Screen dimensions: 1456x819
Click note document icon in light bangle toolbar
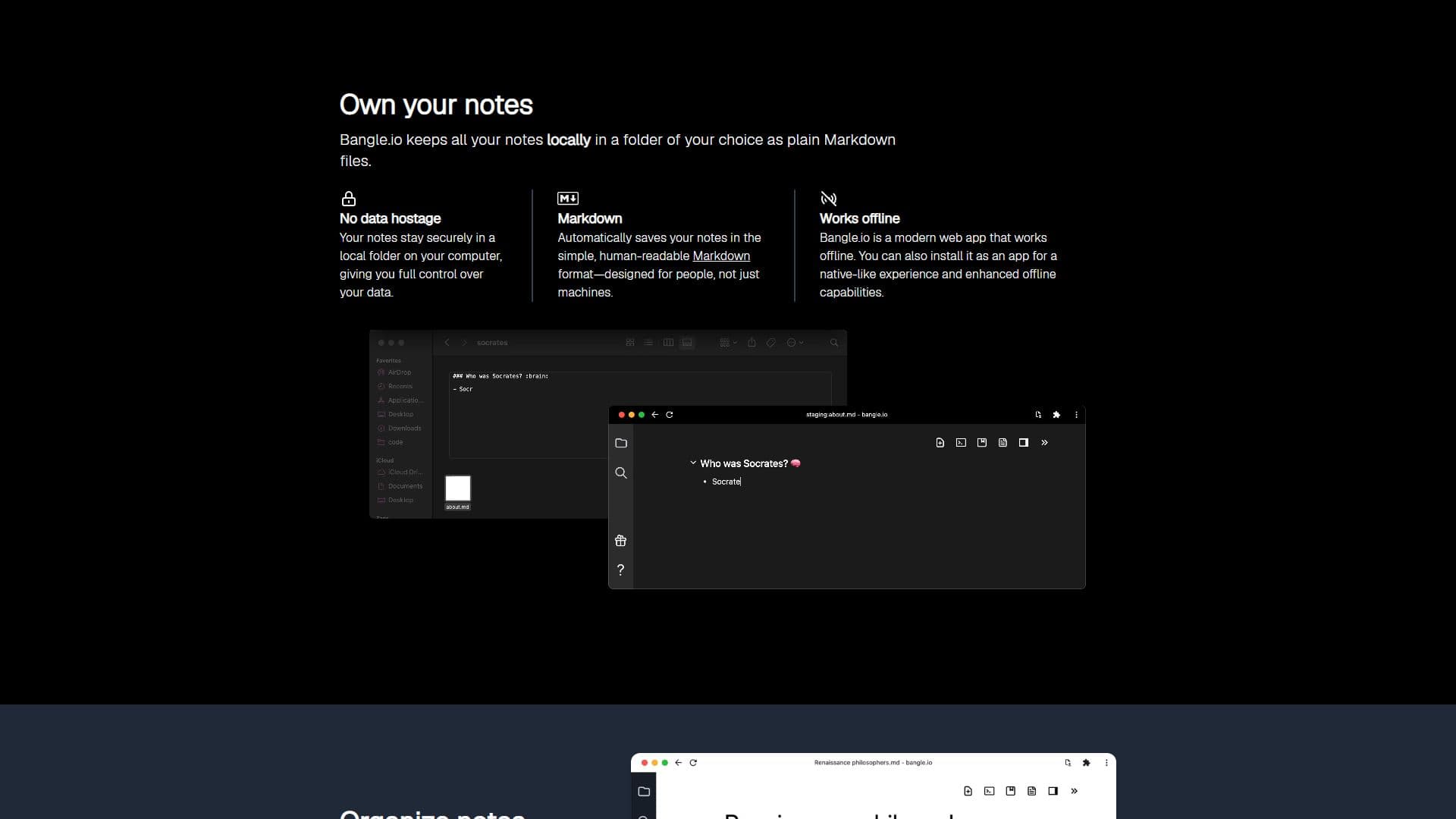1031,791
